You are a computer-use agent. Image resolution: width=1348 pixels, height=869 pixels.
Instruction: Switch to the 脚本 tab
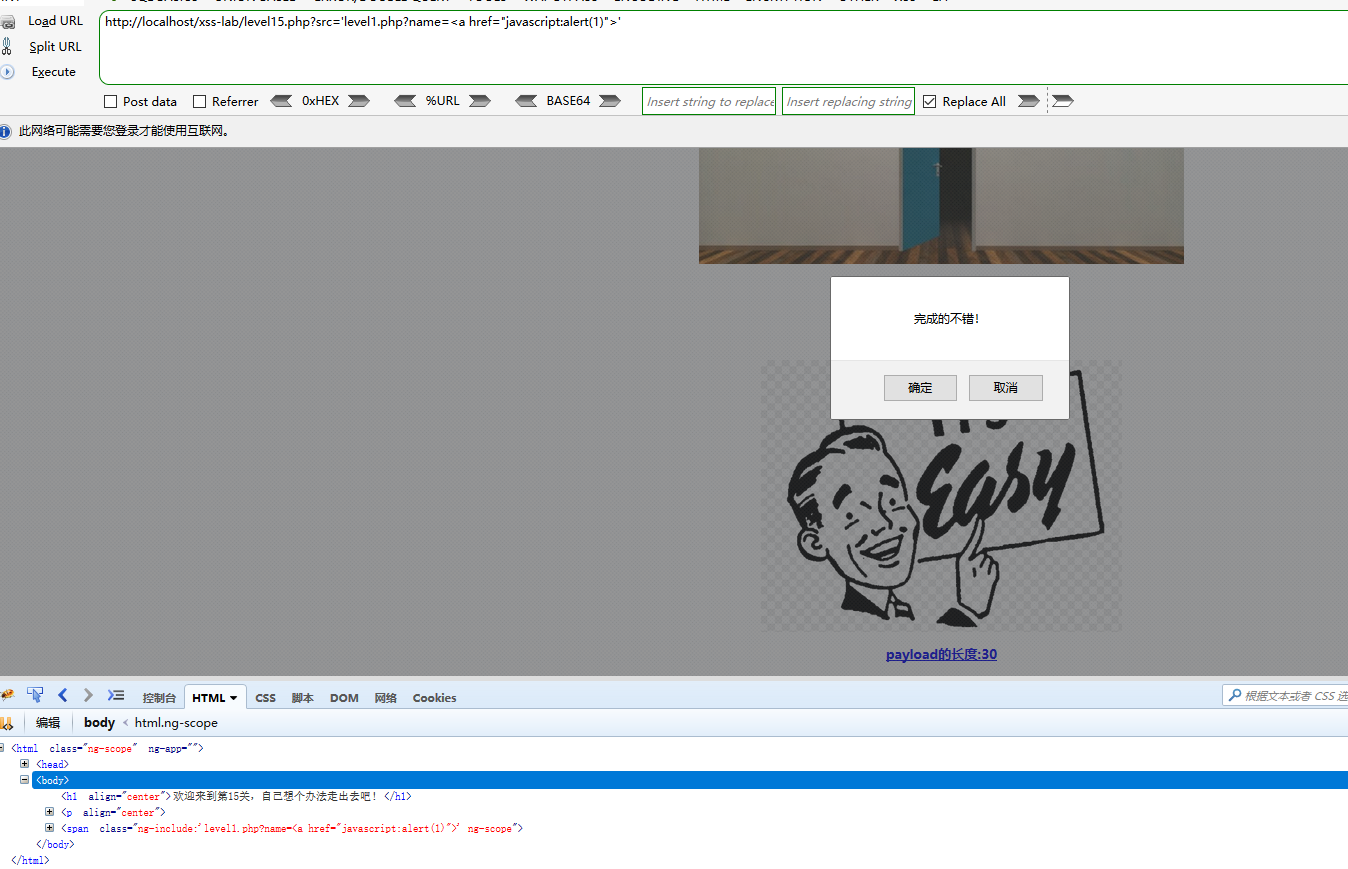(x=302, y=698)
